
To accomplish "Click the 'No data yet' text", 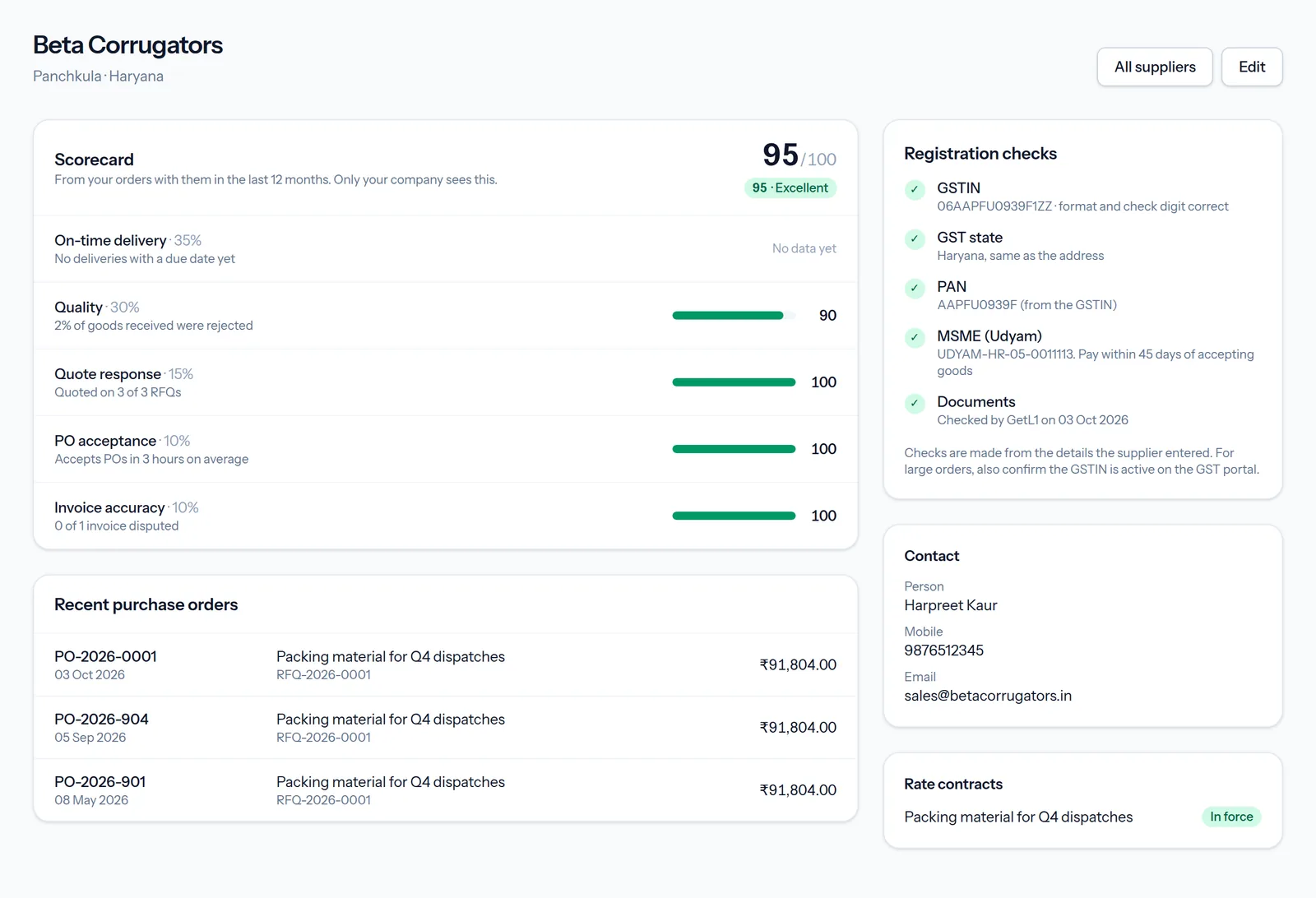I will tap(804, 248).
